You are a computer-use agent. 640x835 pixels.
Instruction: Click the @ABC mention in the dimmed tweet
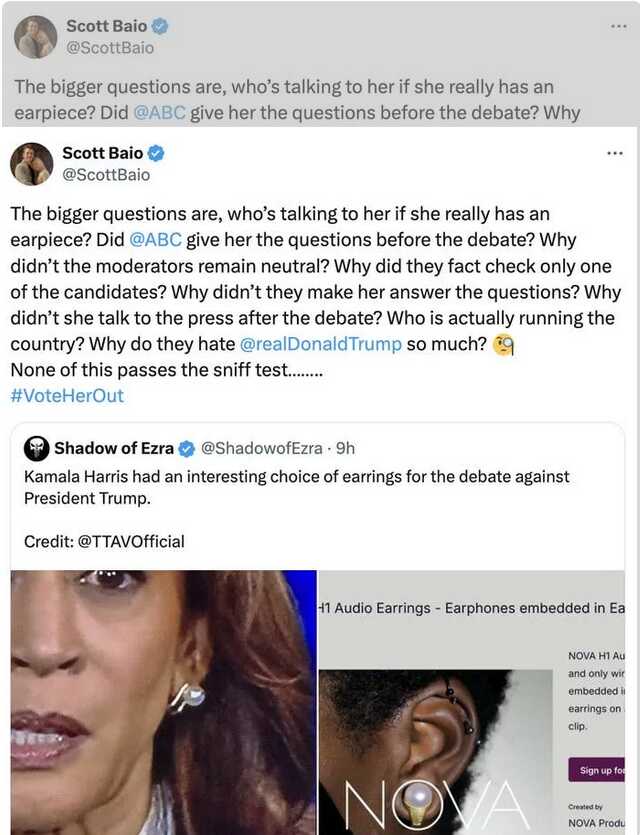click(159, 113)
